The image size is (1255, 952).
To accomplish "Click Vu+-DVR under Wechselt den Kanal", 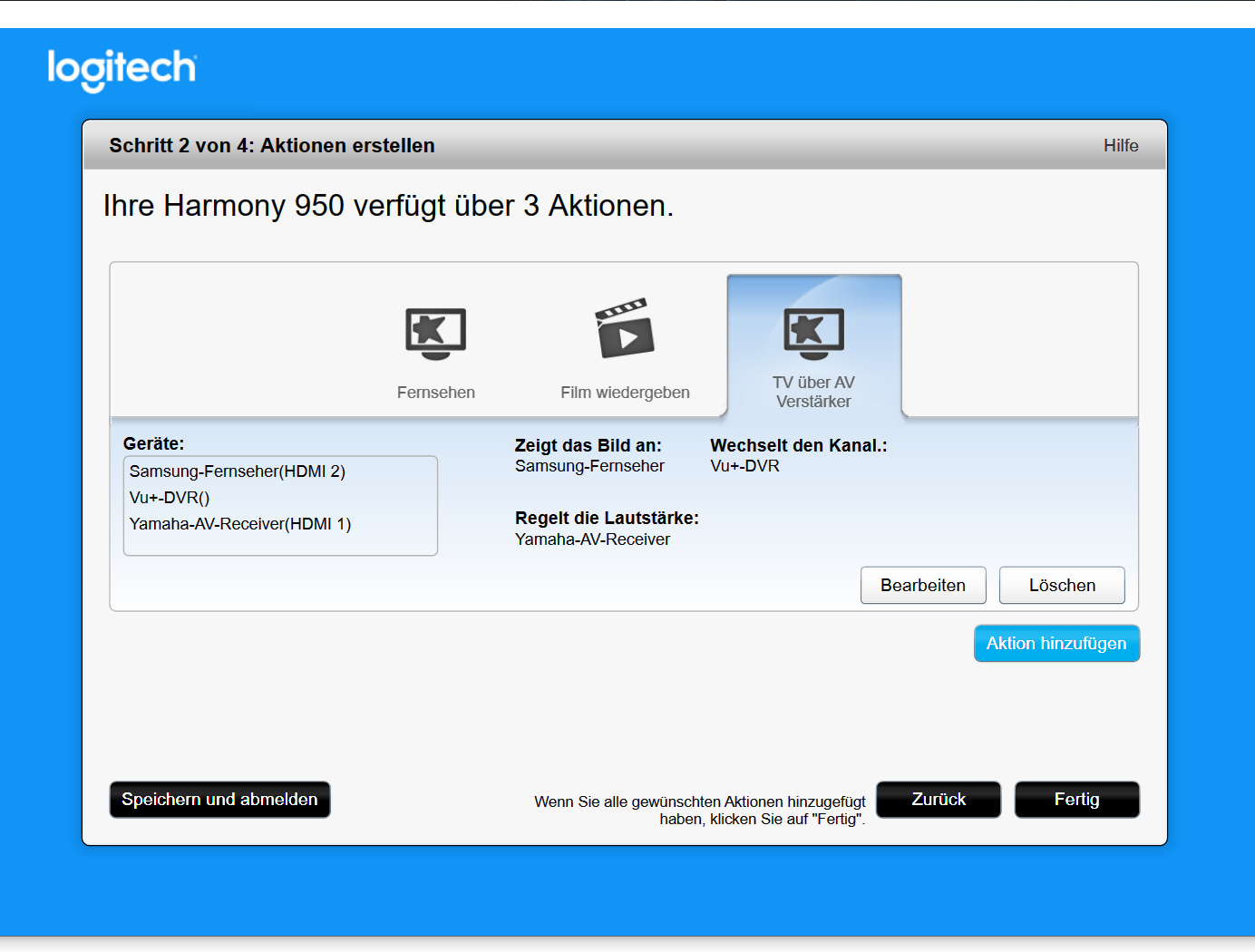I will coord(744,466).
